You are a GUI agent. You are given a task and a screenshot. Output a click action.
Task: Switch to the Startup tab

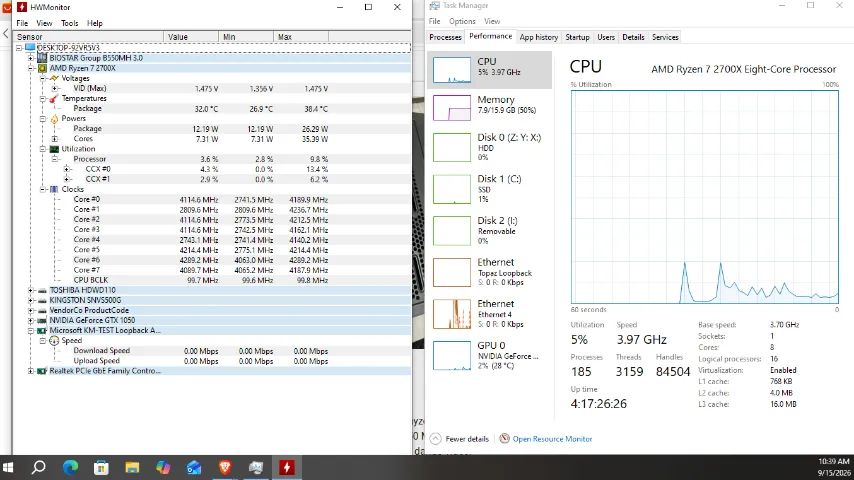pyautogui.click(x=577, y=37)
